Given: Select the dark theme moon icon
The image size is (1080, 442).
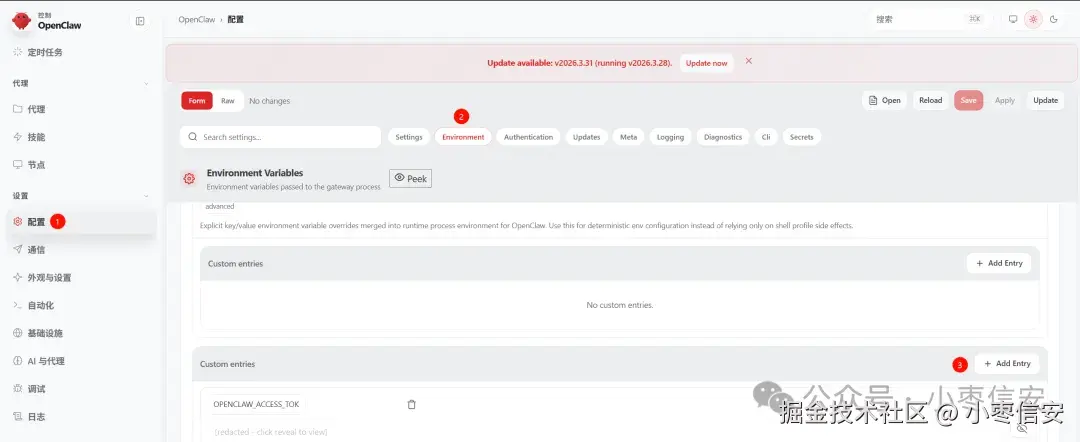Looking at the screenshot, I should click(x=1054, y=19).
